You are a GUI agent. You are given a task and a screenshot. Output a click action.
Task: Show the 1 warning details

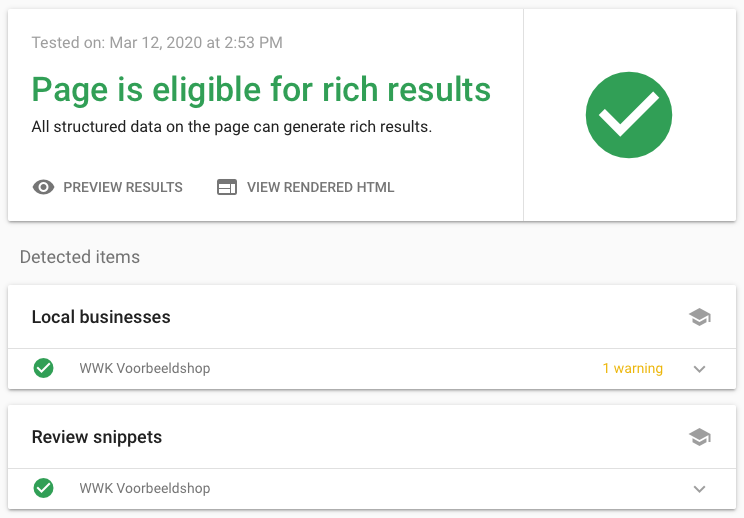coord(632,369)
